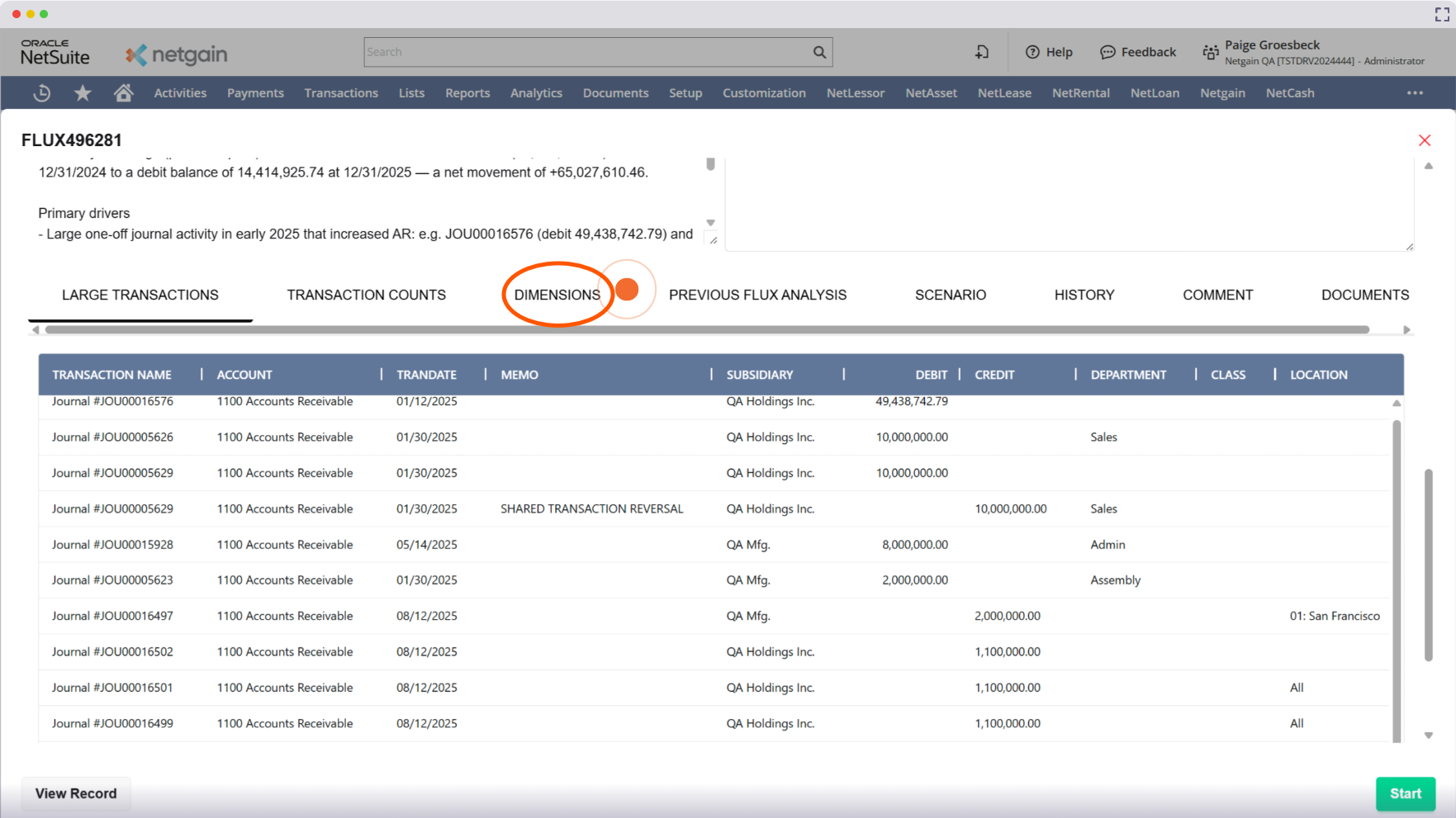Click the Feedback speech bubble icon
Screen dimensions: 1456x818
(x=1107, y=52)
